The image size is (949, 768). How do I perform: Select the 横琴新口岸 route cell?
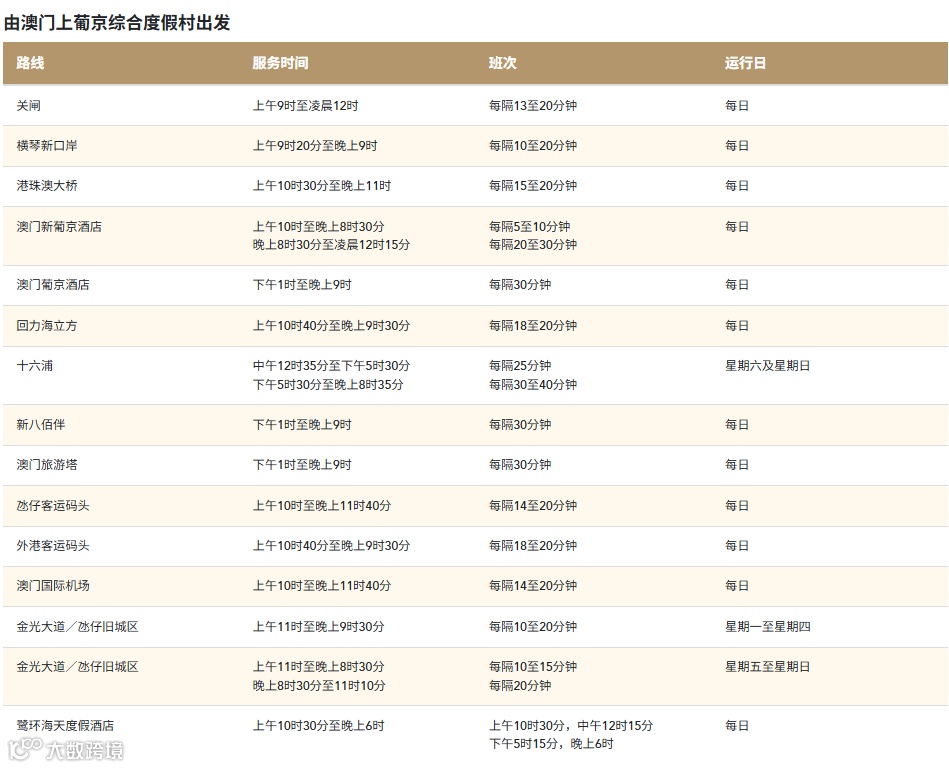click(x=47, y=146)
